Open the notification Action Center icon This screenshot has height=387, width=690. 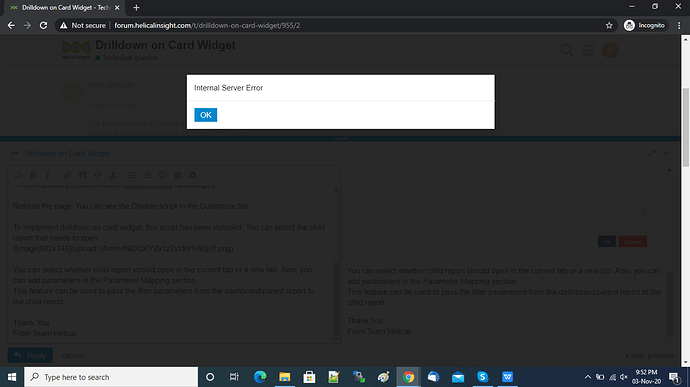(675, 377)
